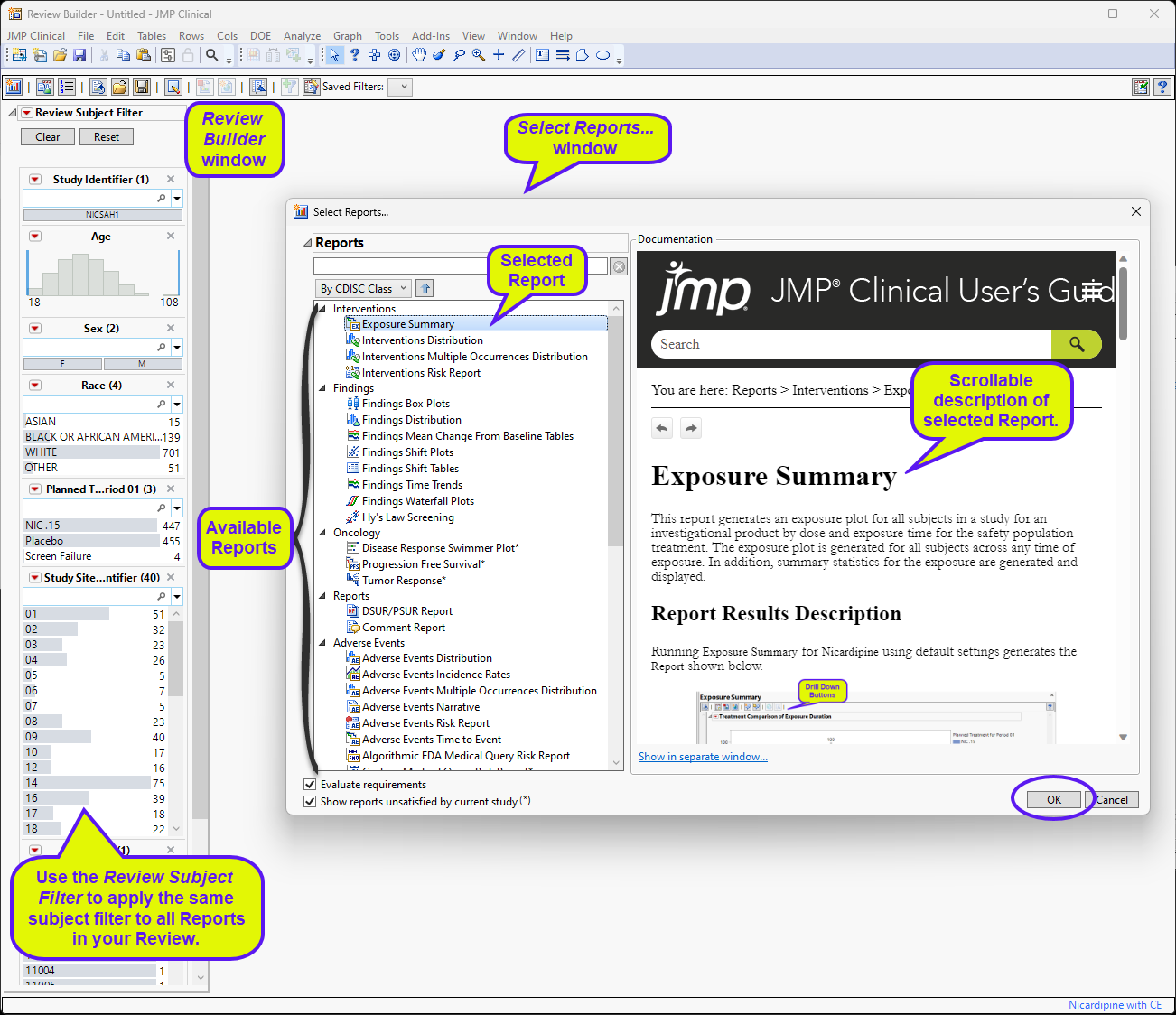Open Show in separate window link
1176x1015 pixels.
(x=703, y=757)
